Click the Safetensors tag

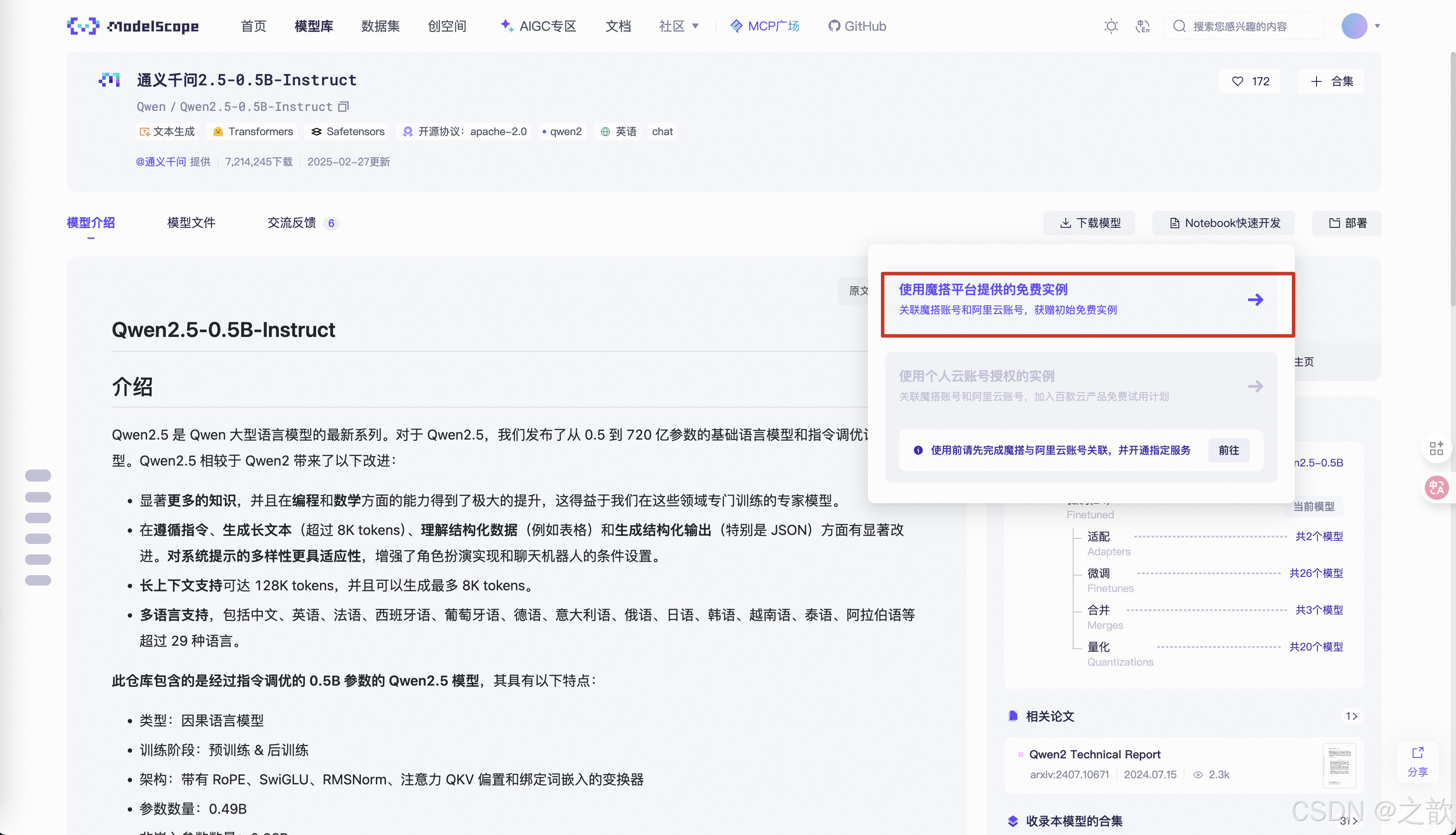point(347,131)
